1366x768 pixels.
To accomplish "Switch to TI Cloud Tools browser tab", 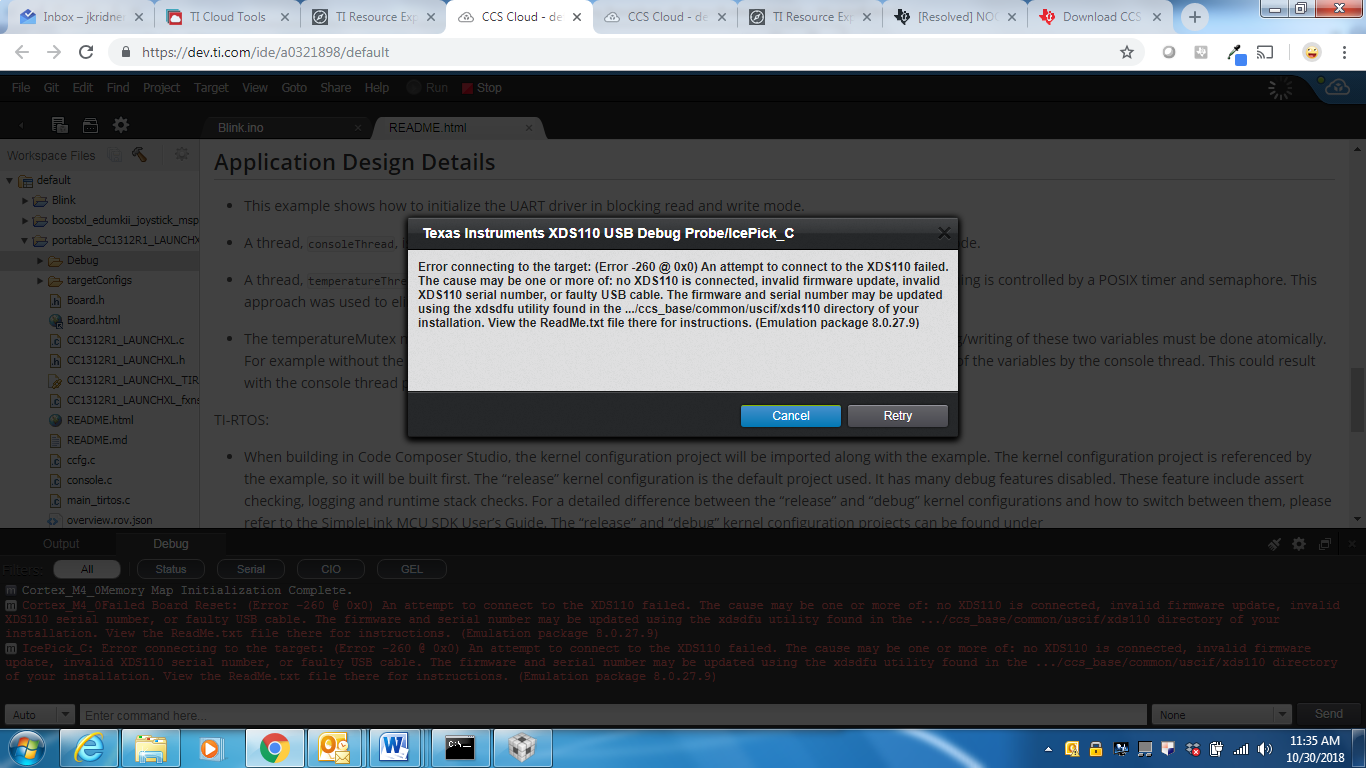I will click(x=227, y=17).
